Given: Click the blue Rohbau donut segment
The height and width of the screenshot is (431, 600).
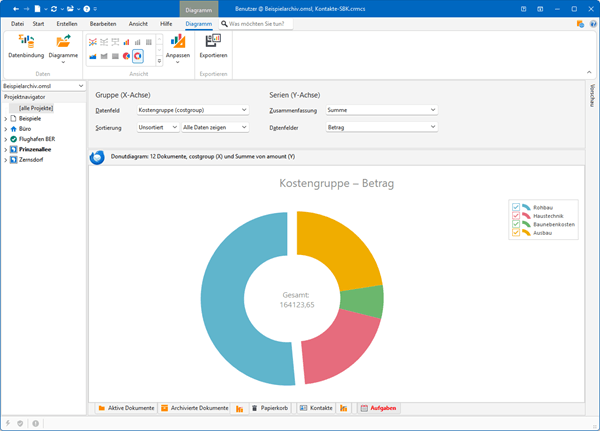Looking at the screenshot, I should point(222,299).
